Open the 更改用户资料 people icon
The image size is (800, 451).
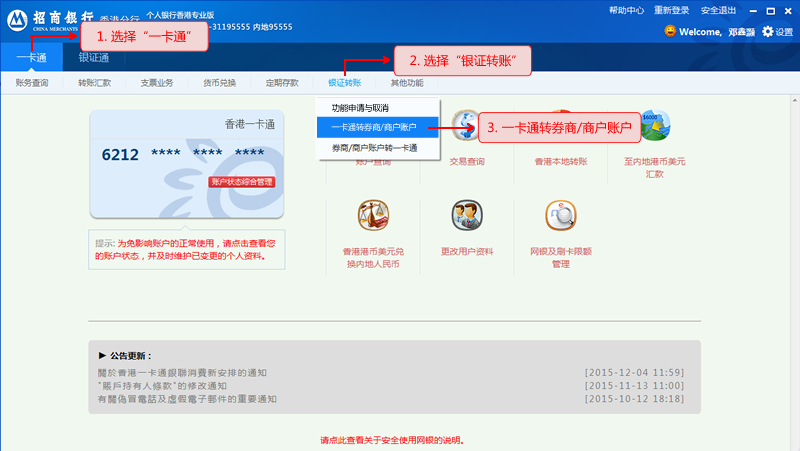pyautogui.click(x=467, y=215)
